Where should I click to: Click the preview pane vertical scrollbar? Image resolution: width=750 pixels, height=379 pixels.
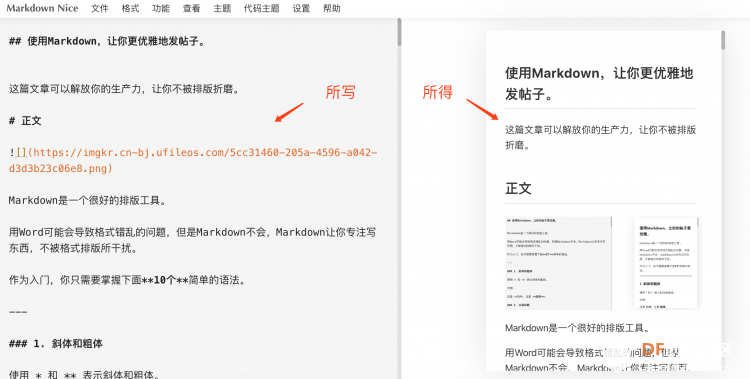[723, 40]
